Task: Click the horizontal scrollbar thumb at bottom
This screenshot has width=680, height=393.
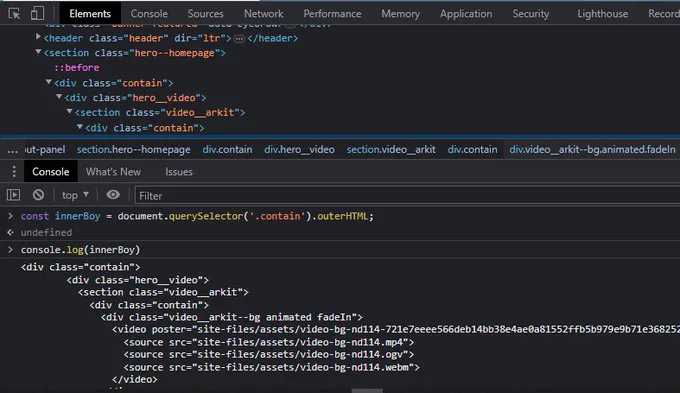Action: click(367, 391)
